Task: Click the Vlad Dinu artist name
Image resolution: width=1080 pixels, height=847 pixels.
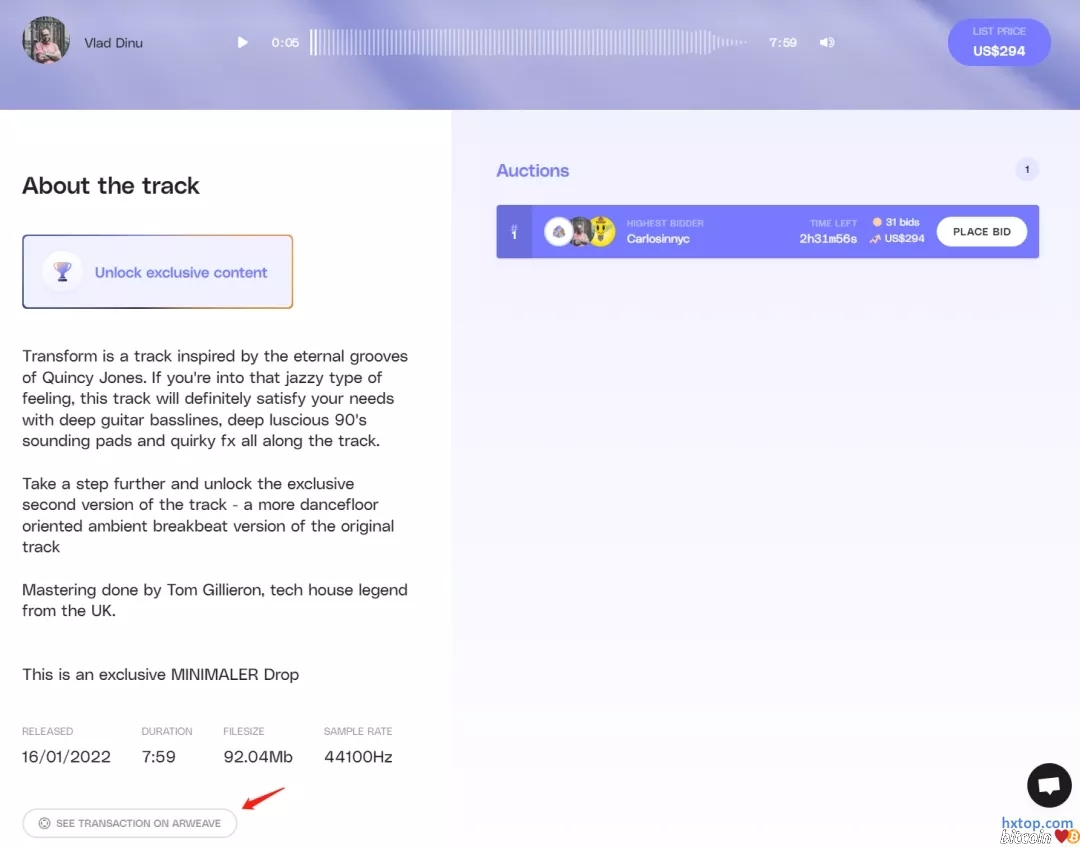Action: point(113,43)
